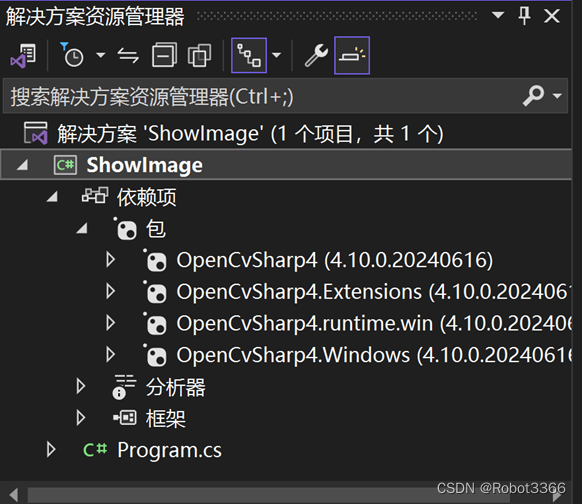Screen dimensions: 582x504
Task: Close the 解决方案资源管理器 panel
Action: pyautogui.click(x=552, y=16)
